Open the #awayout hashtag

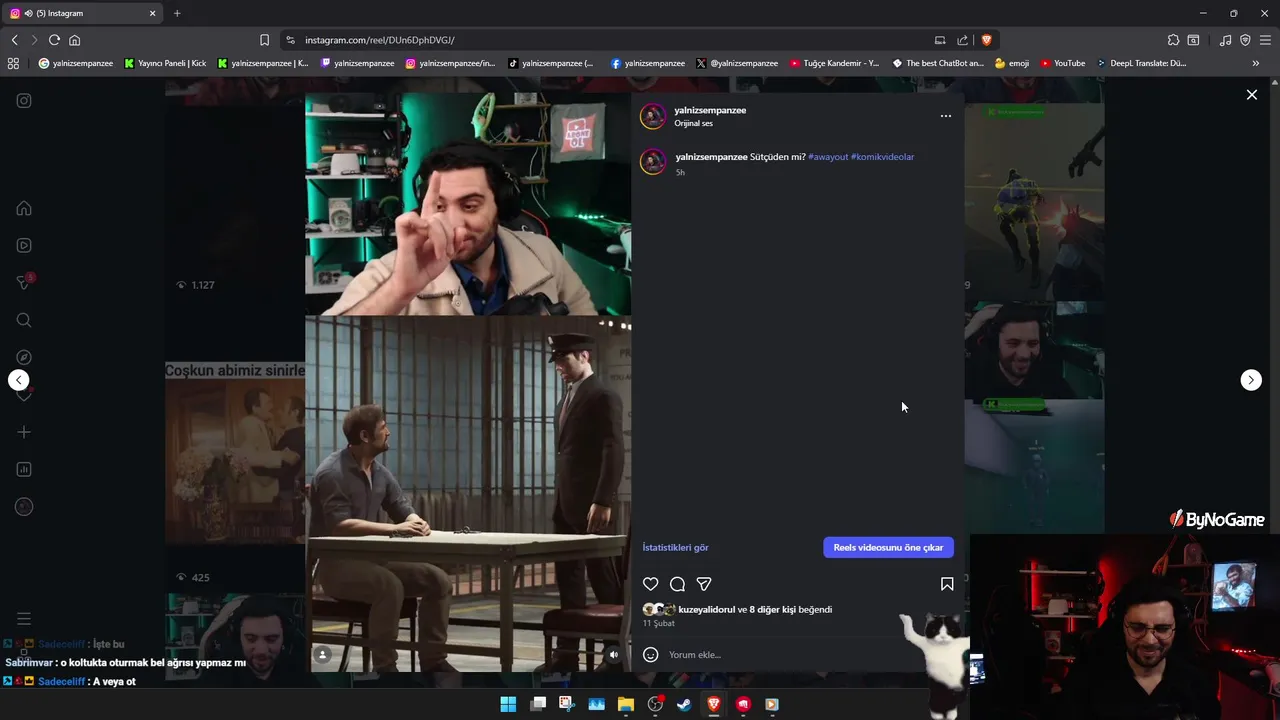point(828,157)
